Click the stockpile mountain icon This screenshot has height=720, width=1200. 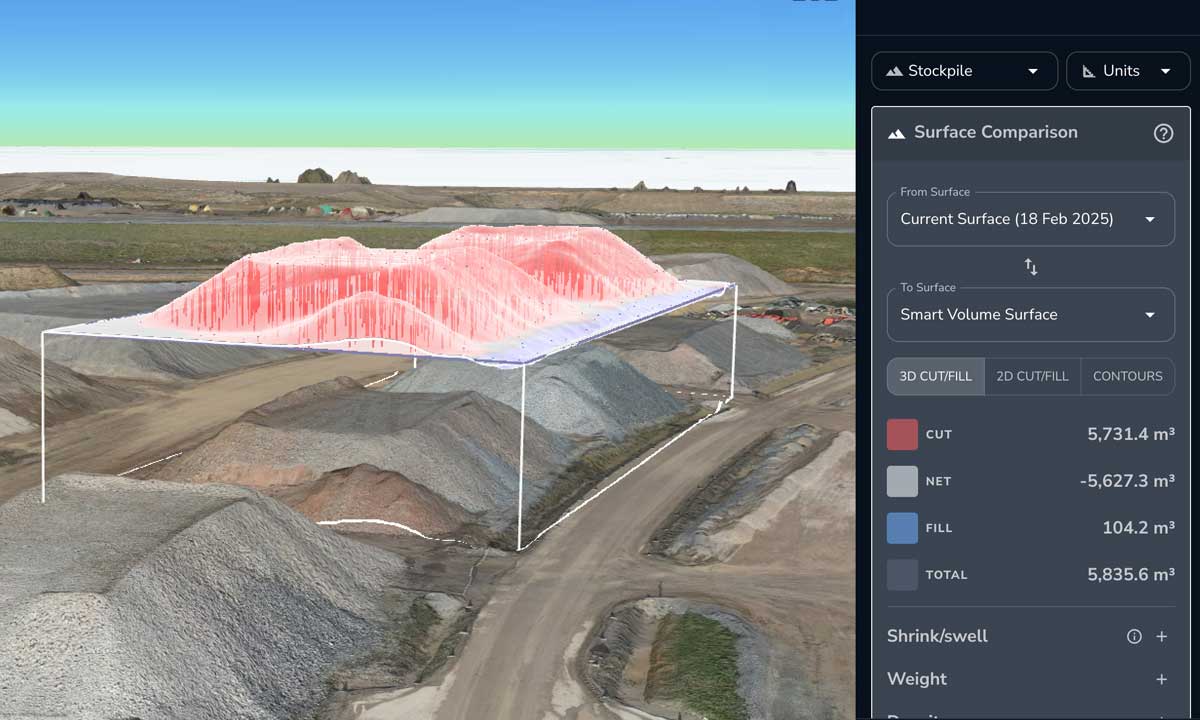pos(894,71)
